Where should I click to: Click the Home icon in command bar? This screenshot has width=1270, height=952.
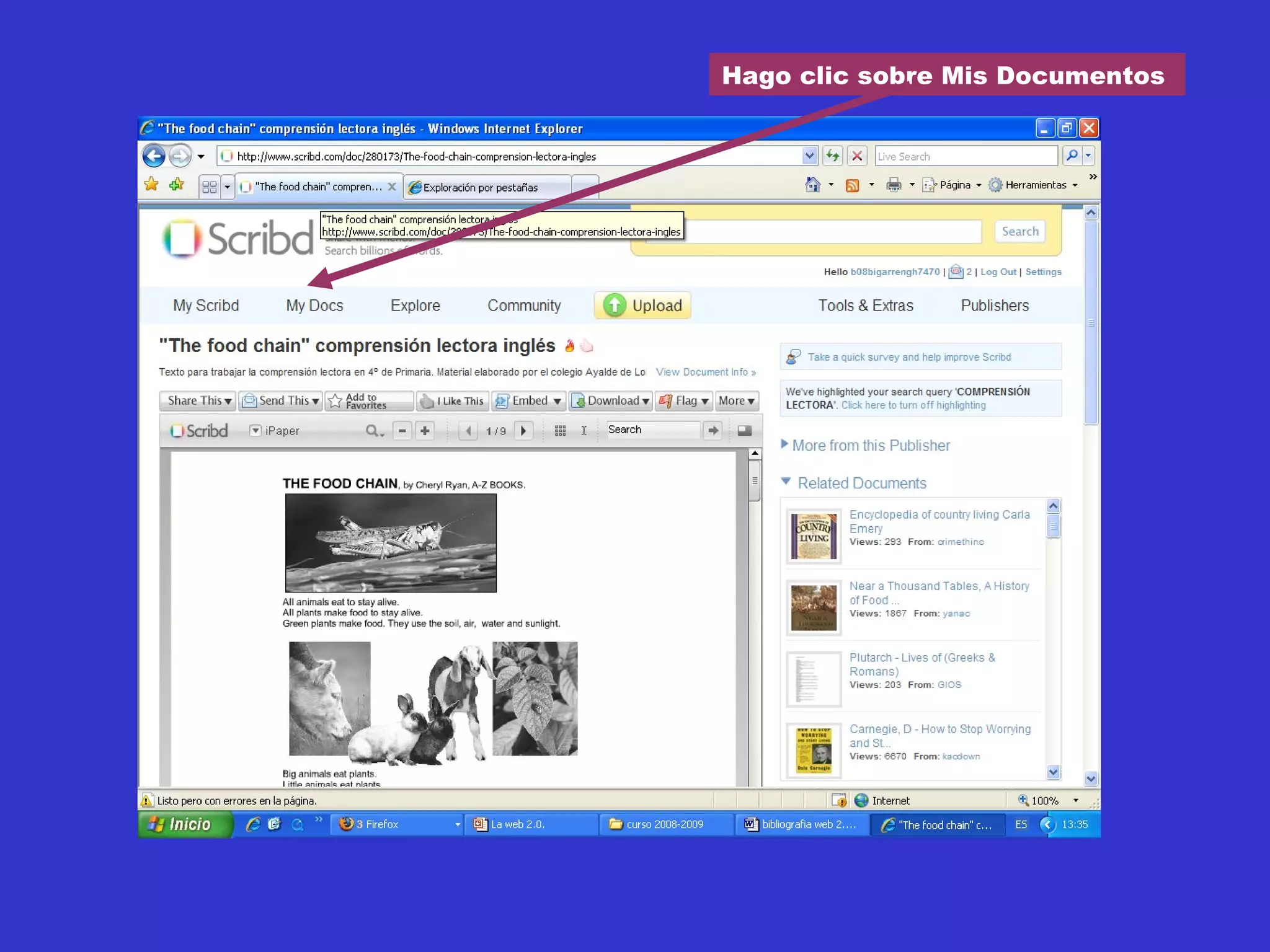[x=812, y=185]
